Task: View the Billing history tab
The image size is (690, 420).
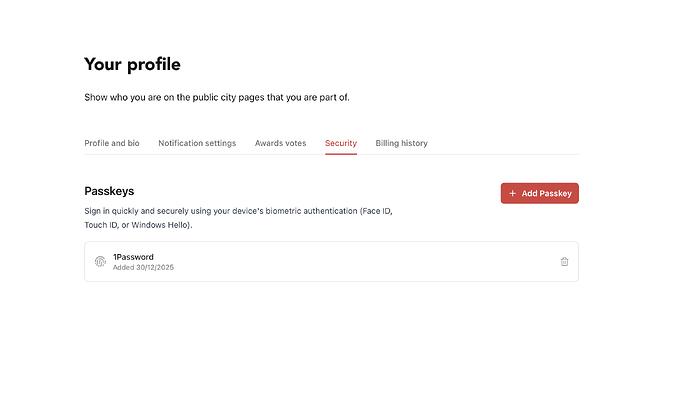Action: (x=401, y=143)
